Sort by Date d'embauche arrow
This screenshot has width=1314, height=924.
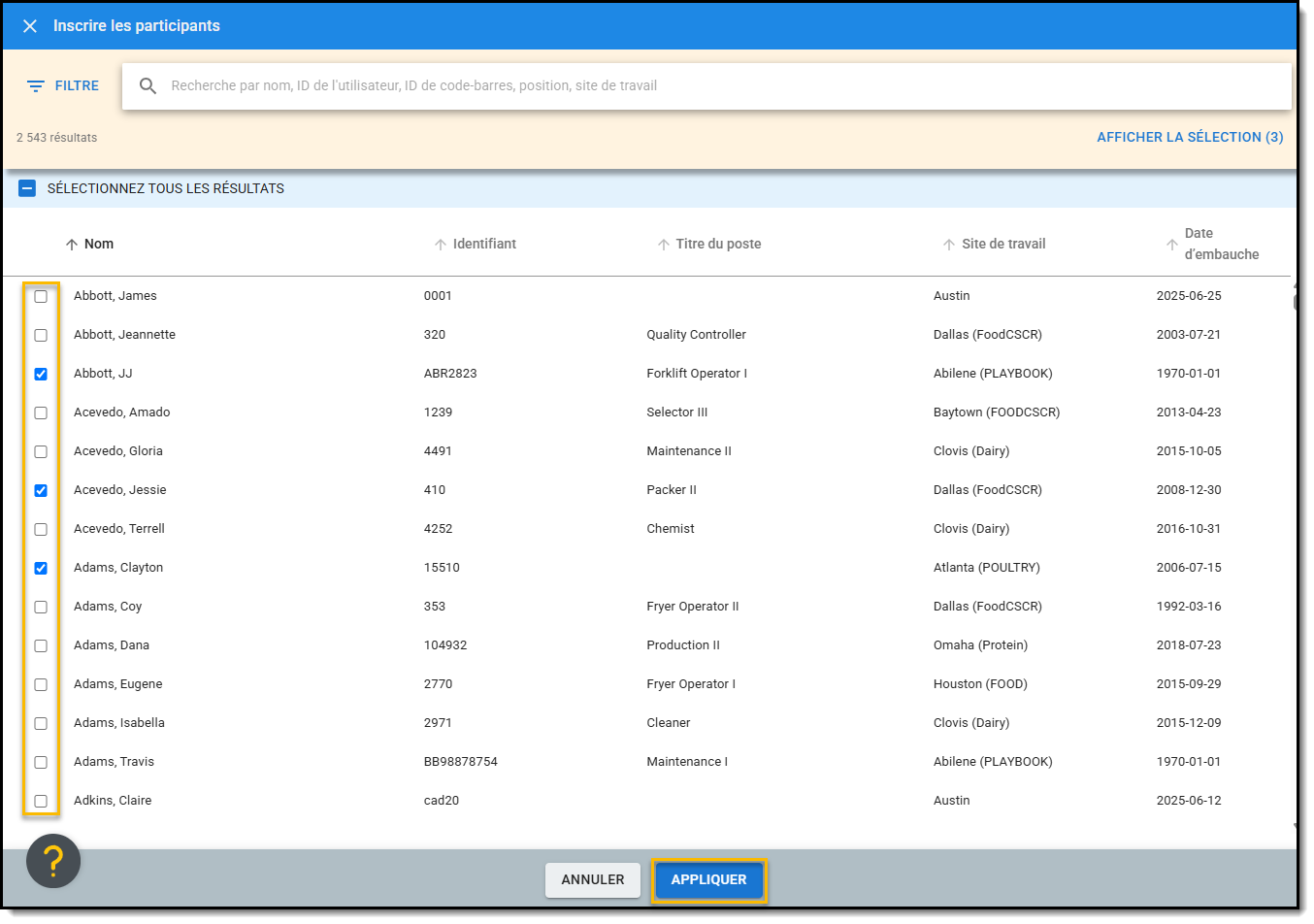(1172, 245)
